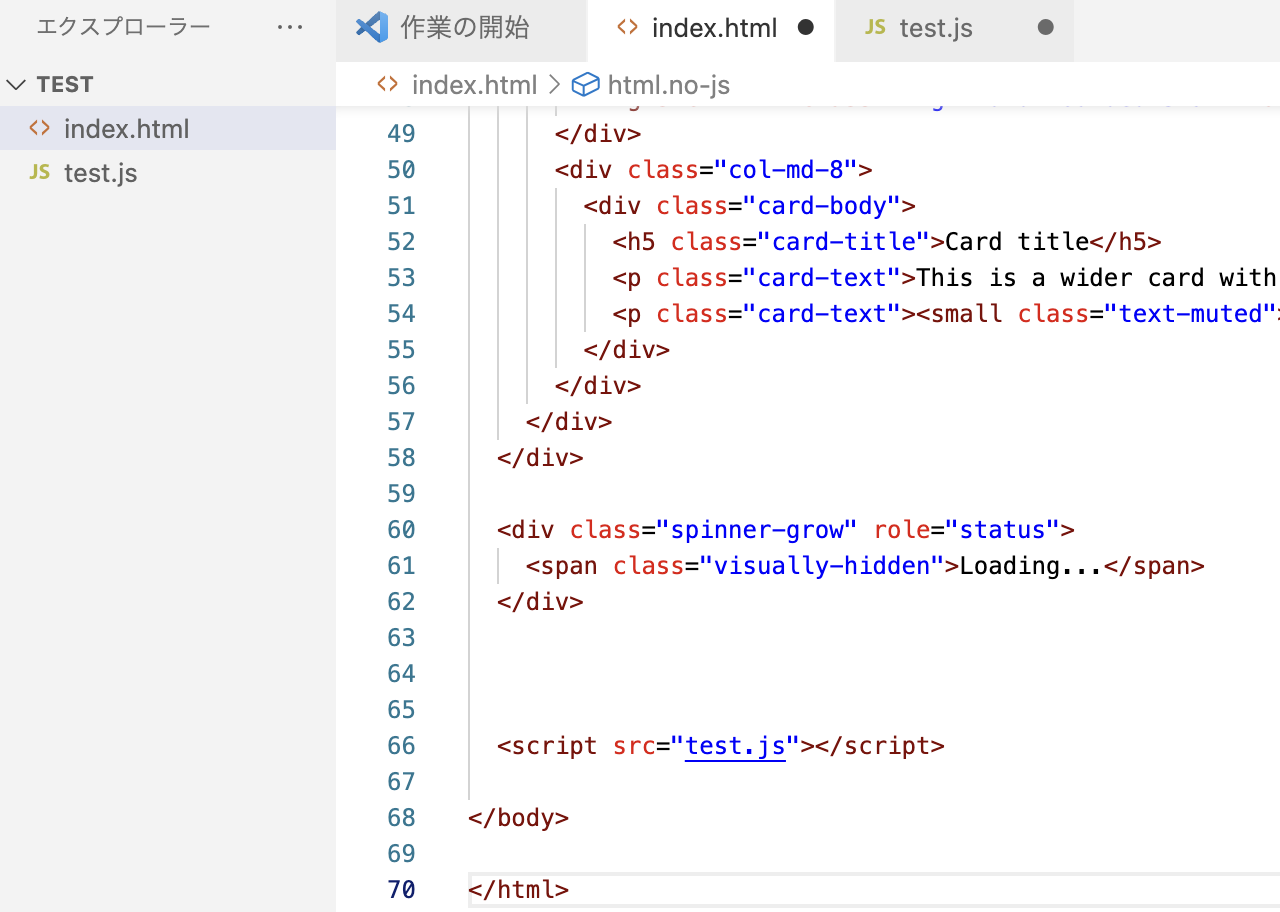1280x912 pixels.
Task: Click line number 50 in the gutter
Action: click(401, 170)
